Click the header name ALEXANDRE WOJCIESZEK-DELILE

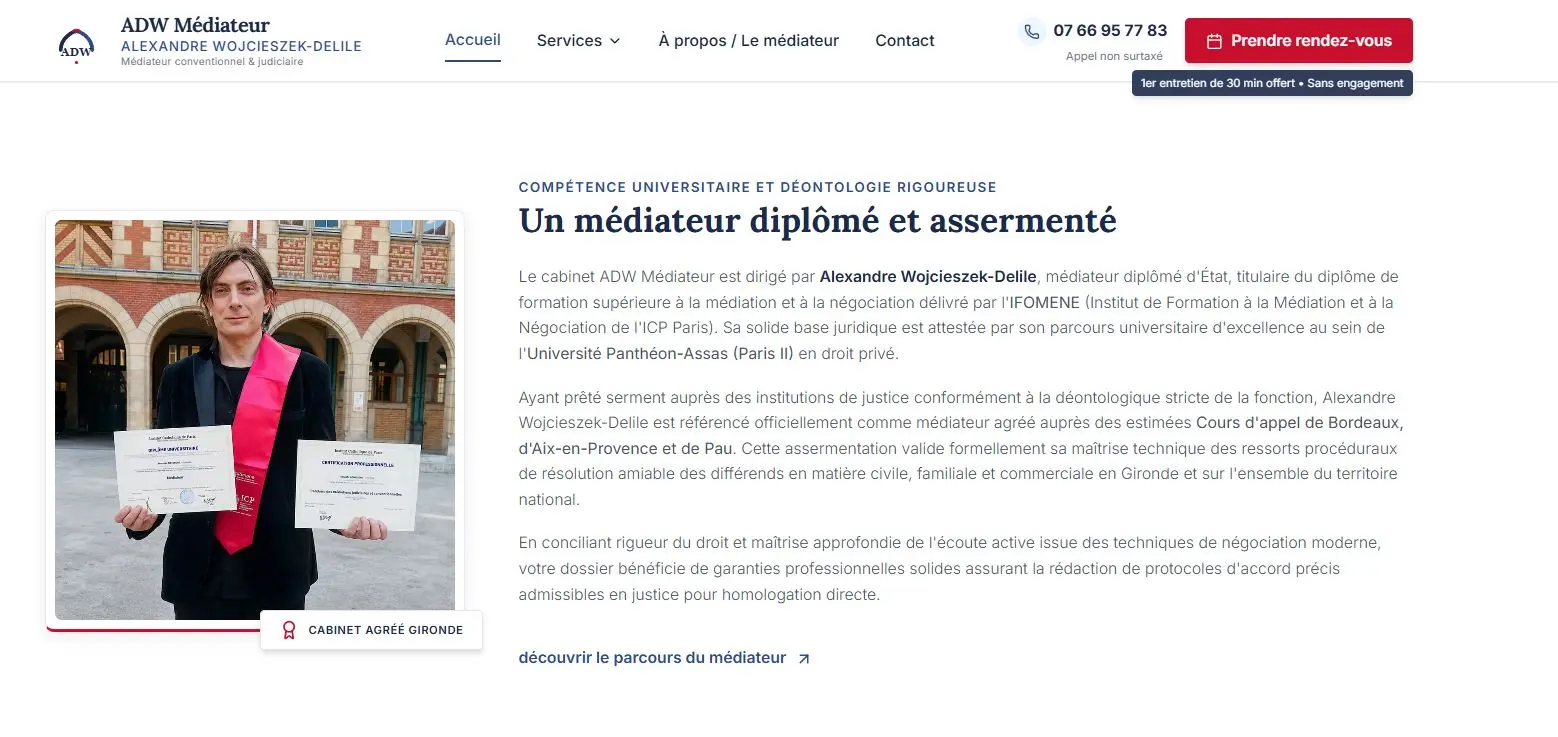pyautogui.click(x=241, y=46)
